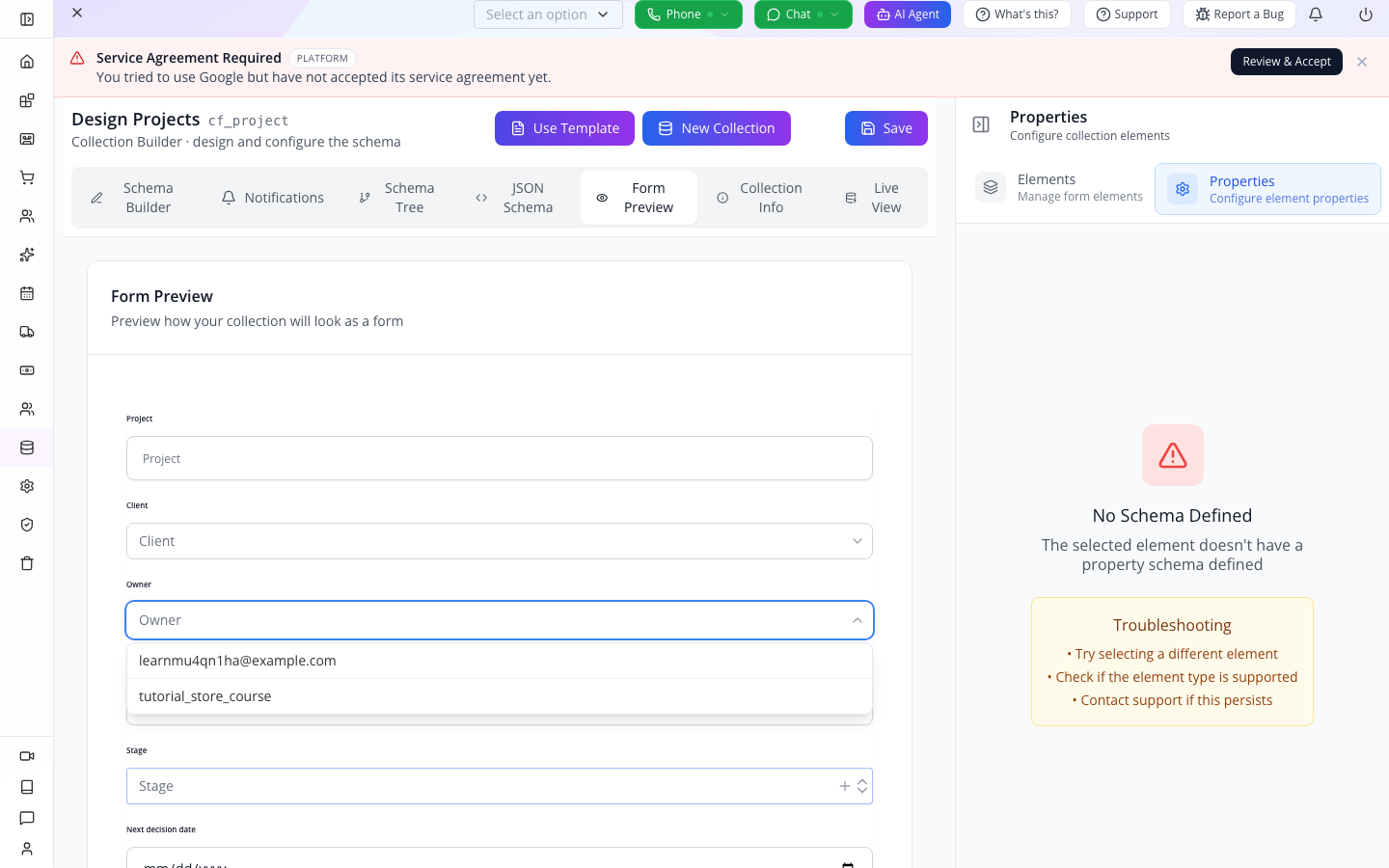Screen dimensions: 1389x868
Task: Toggle the sidebar panel icon at top left
Action: [x=27, y=19]
